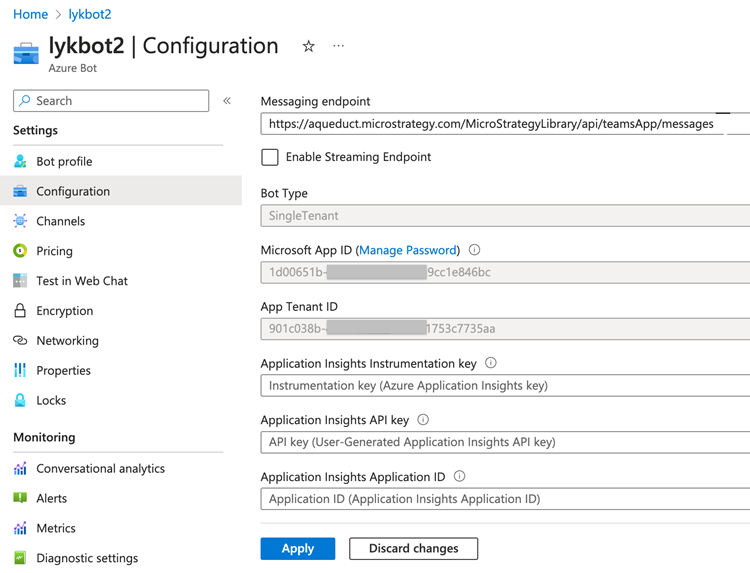Enable the Streaming Endpoint checkbox
This screenshot has height=573, width=750.
point(270,157)
